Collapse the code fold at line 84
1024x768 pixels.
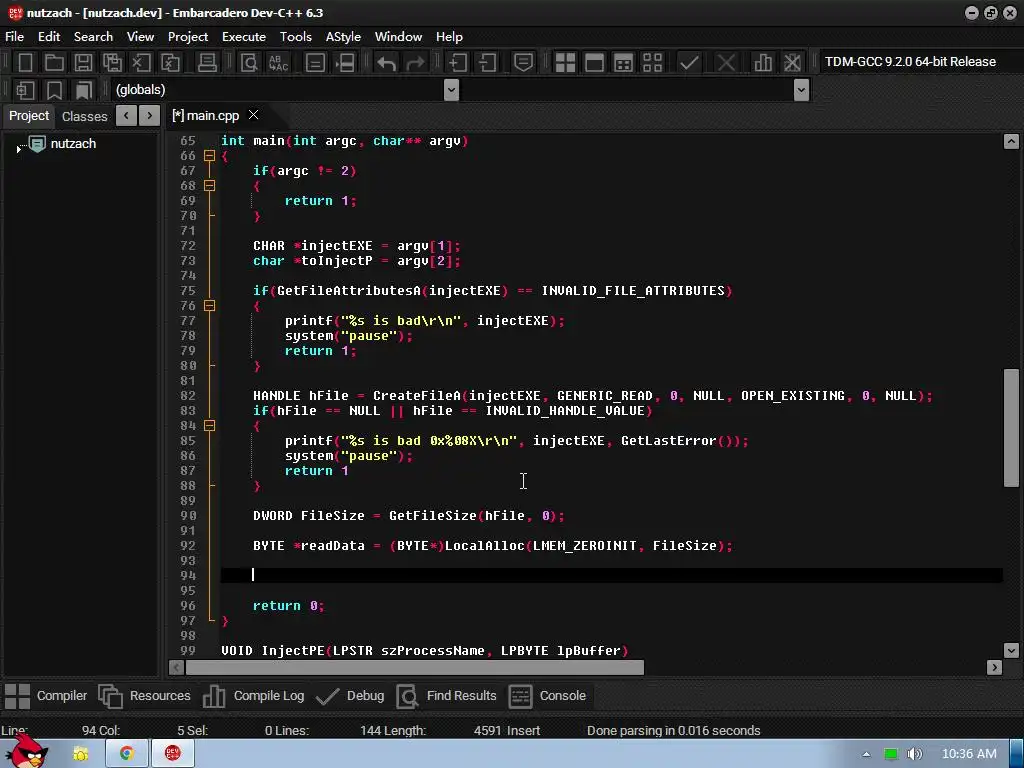(x=209, y=426)
